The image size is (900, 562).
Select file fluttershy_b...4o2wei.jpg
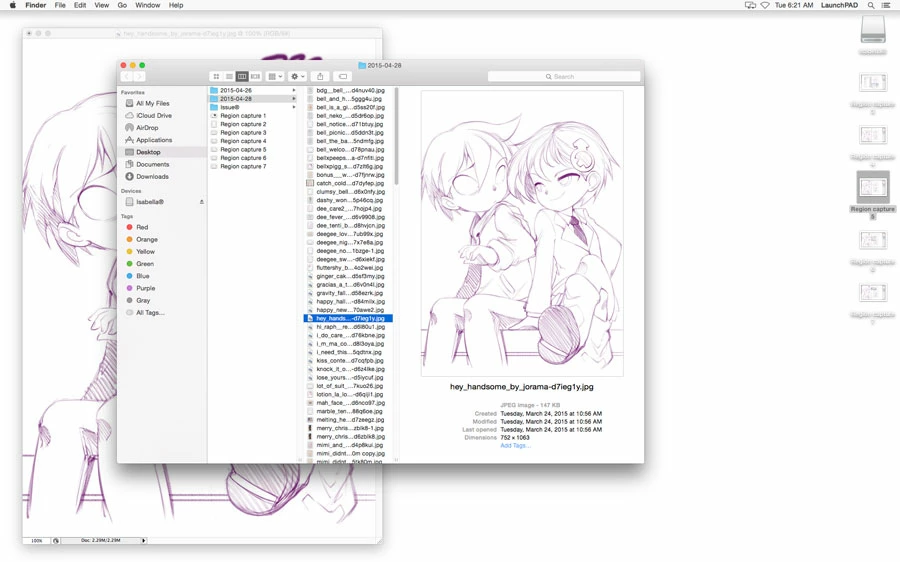pos(348,268)
